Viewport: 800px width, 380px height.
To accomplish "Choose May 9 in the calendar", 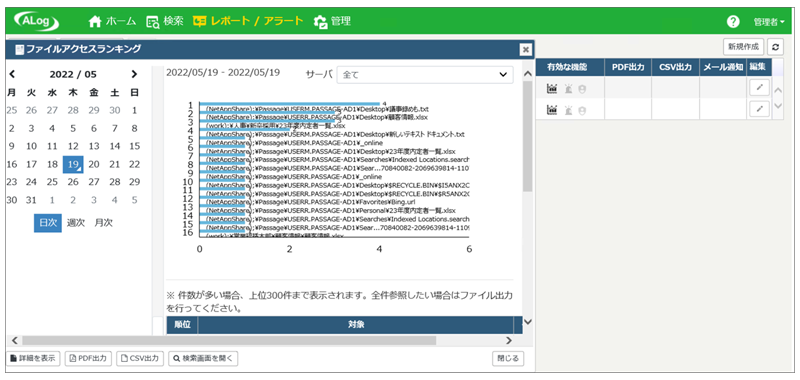I will [11, 146].
